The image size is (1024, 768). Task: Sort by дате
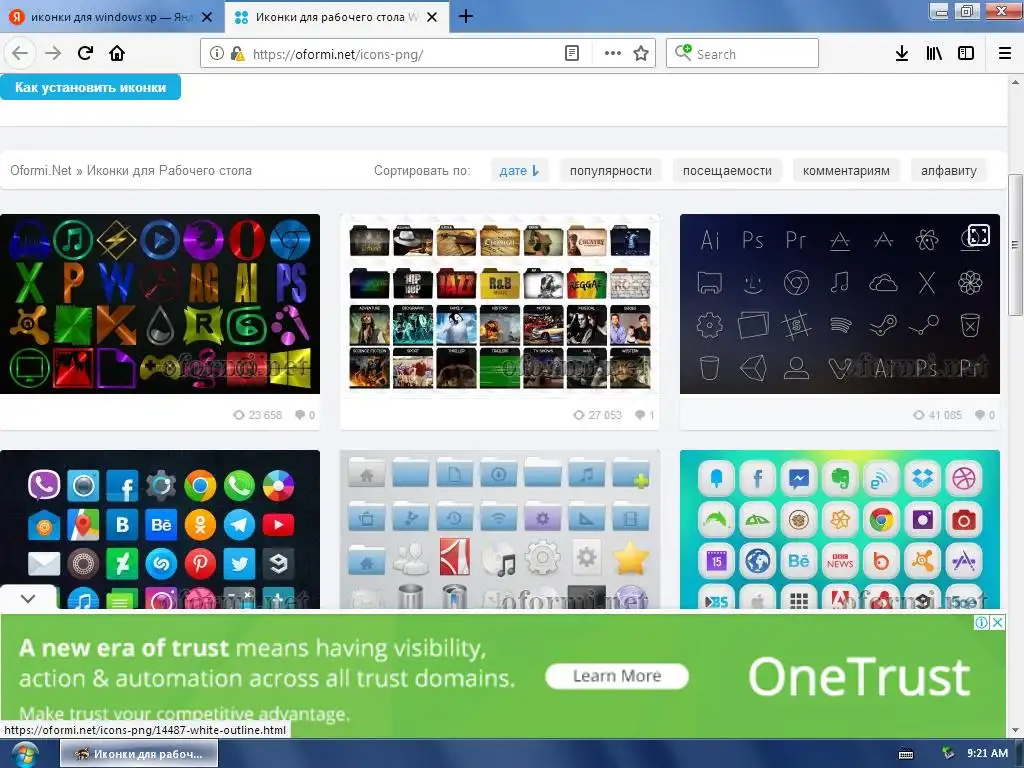pyautogui.click(x=519, y=170)
